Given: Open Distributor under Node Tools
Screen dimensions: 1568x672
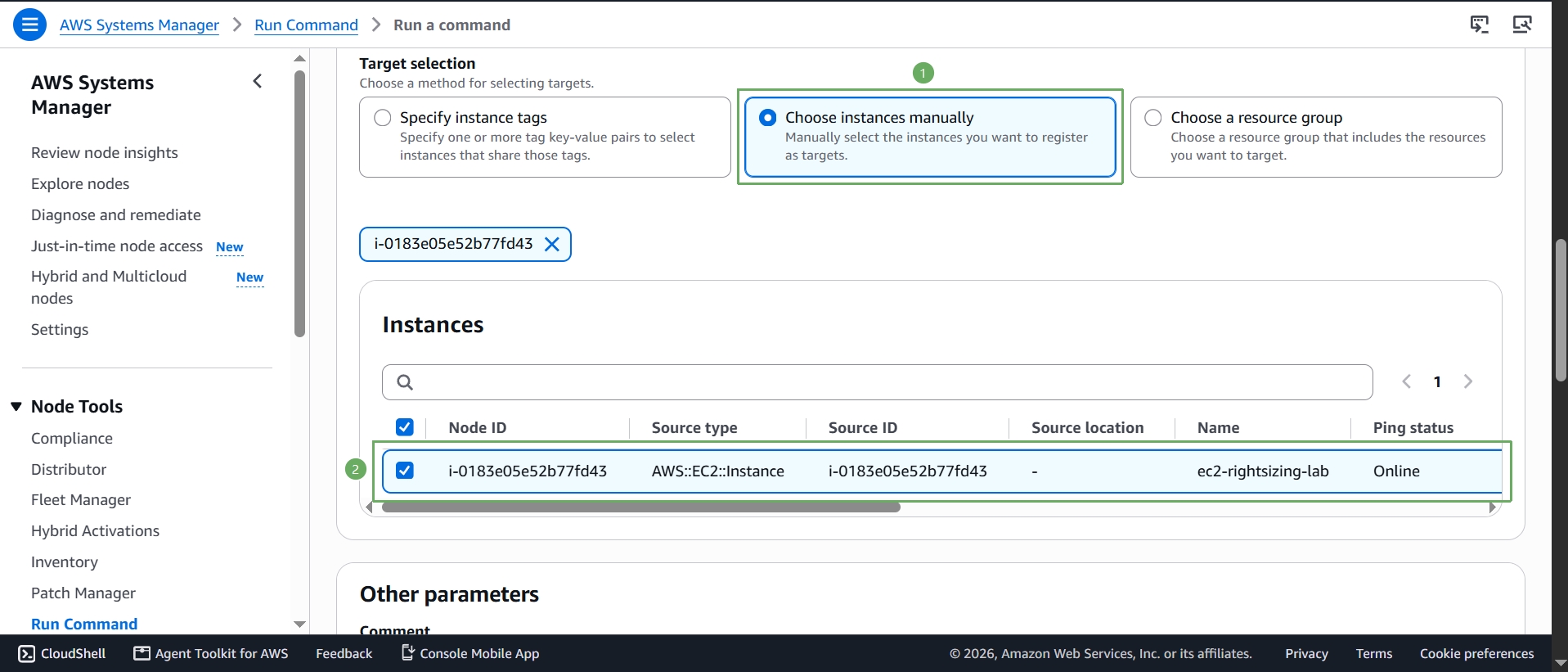Looking at the screenshot, I should click(69, 470).
